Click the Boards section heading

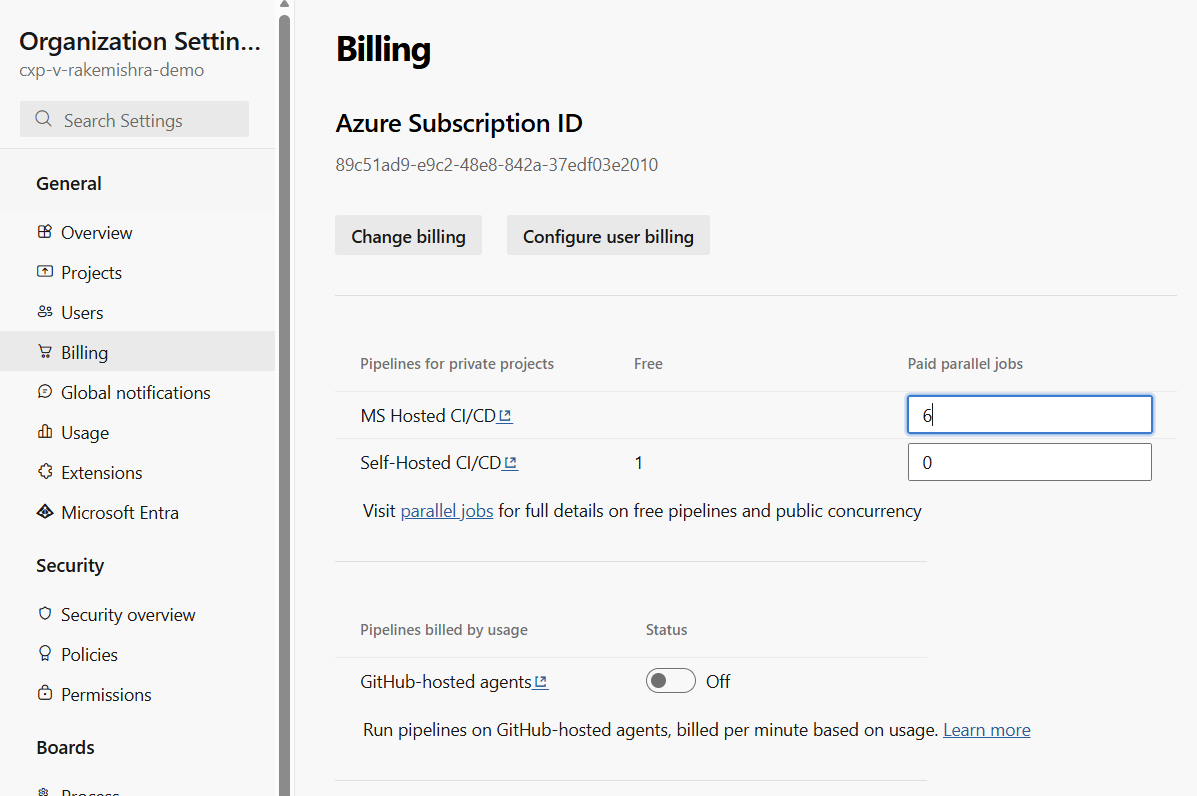pyautogui.click(x=65, y=747)
